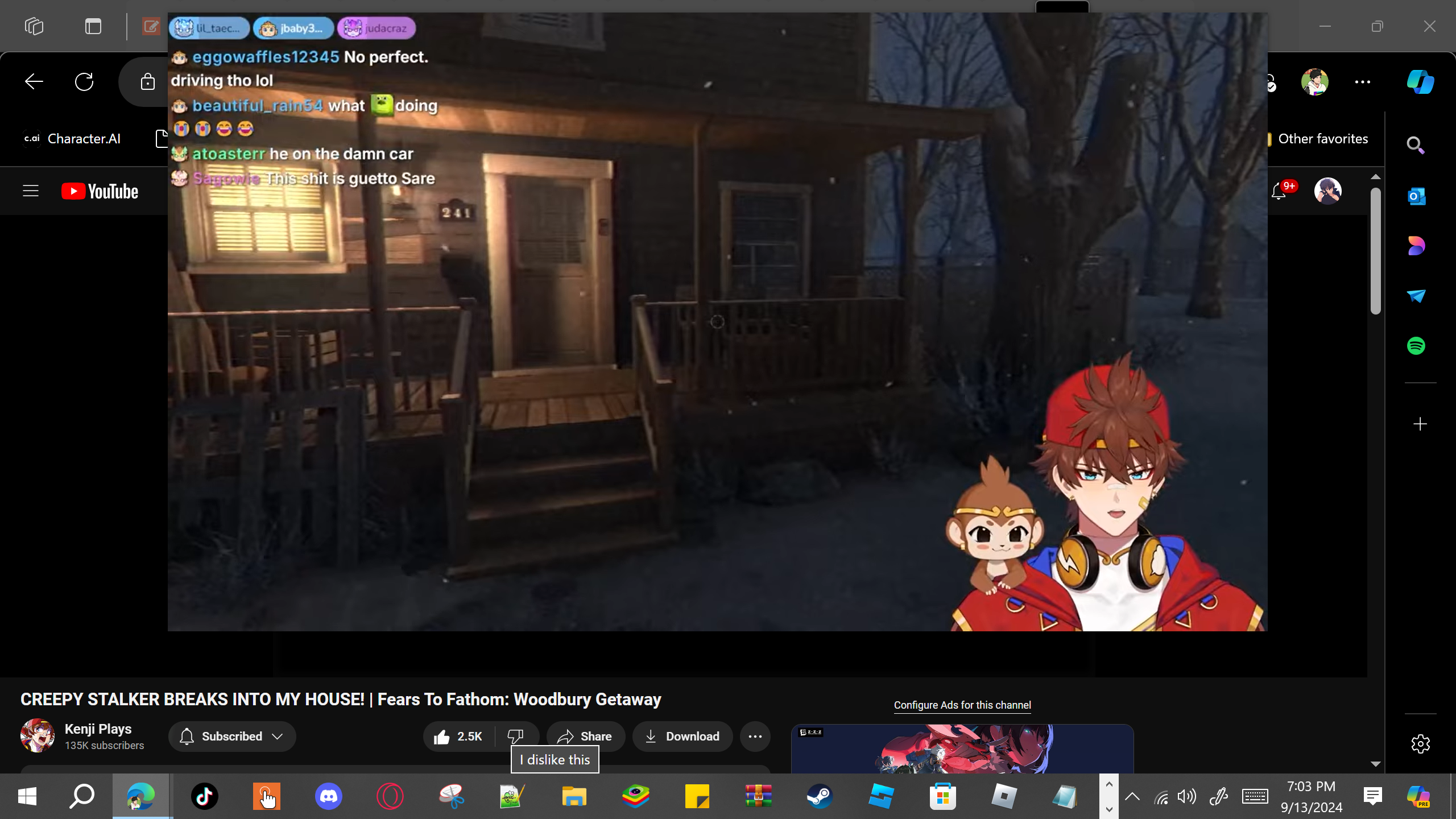
Task: Add a new app to the sidebar
Action: click(x=1420, y=424)
